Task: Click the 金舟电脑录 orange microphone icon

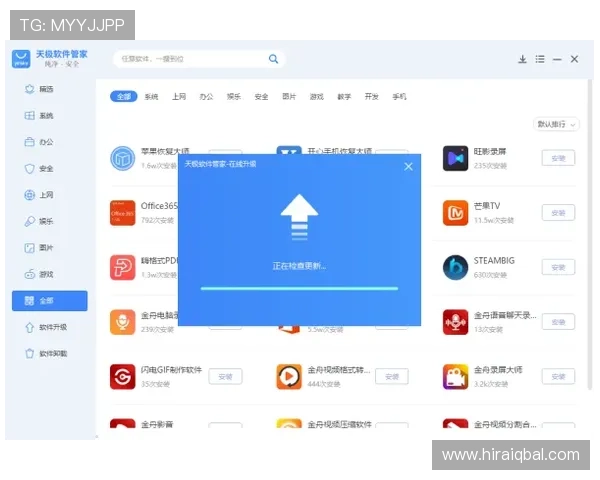Action: tap(122, 322)
